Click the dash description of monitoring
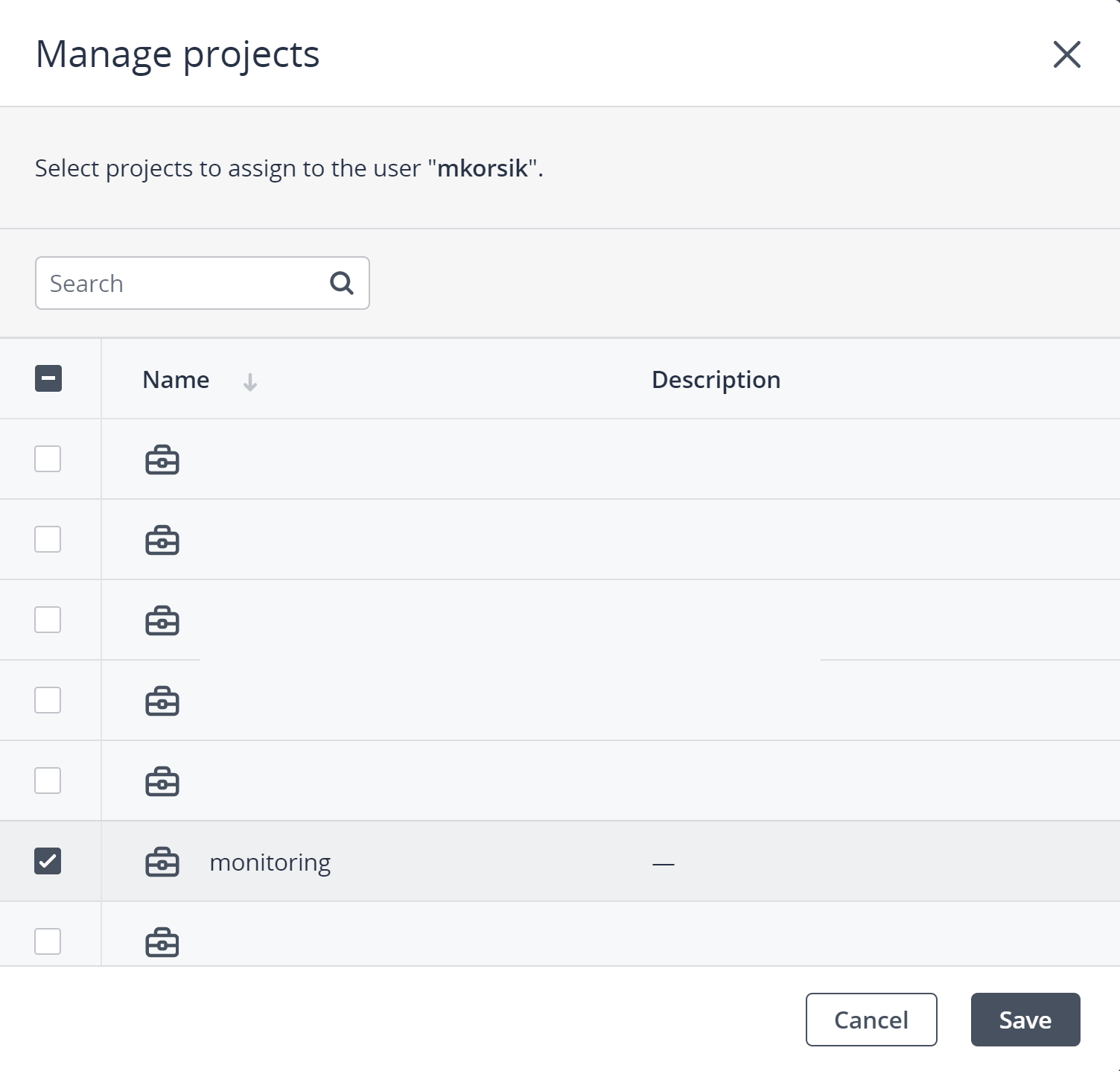The width and height of the screenshot is (1120, 1071). (663, 864)
